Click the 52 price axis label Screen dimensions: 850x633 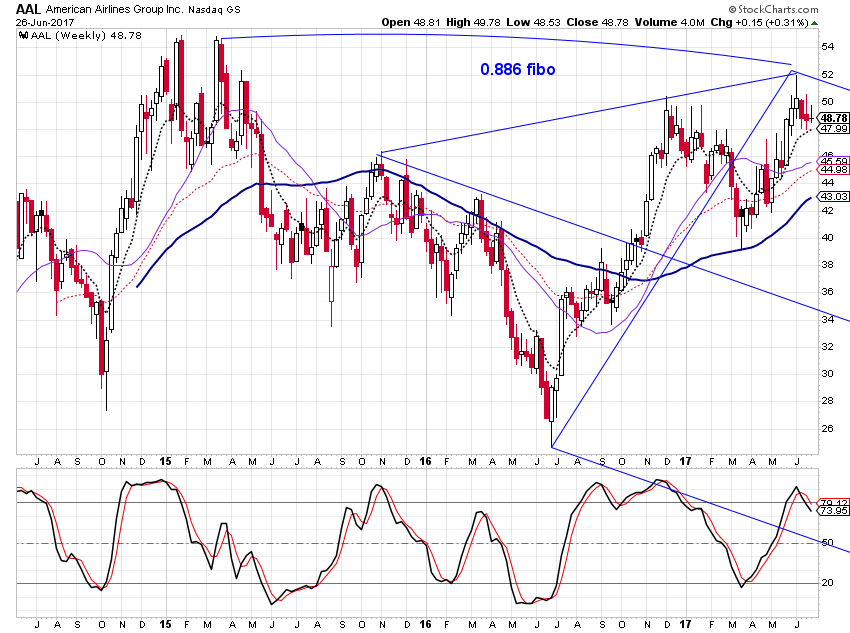pyautogui.click(x=827, y=74)
